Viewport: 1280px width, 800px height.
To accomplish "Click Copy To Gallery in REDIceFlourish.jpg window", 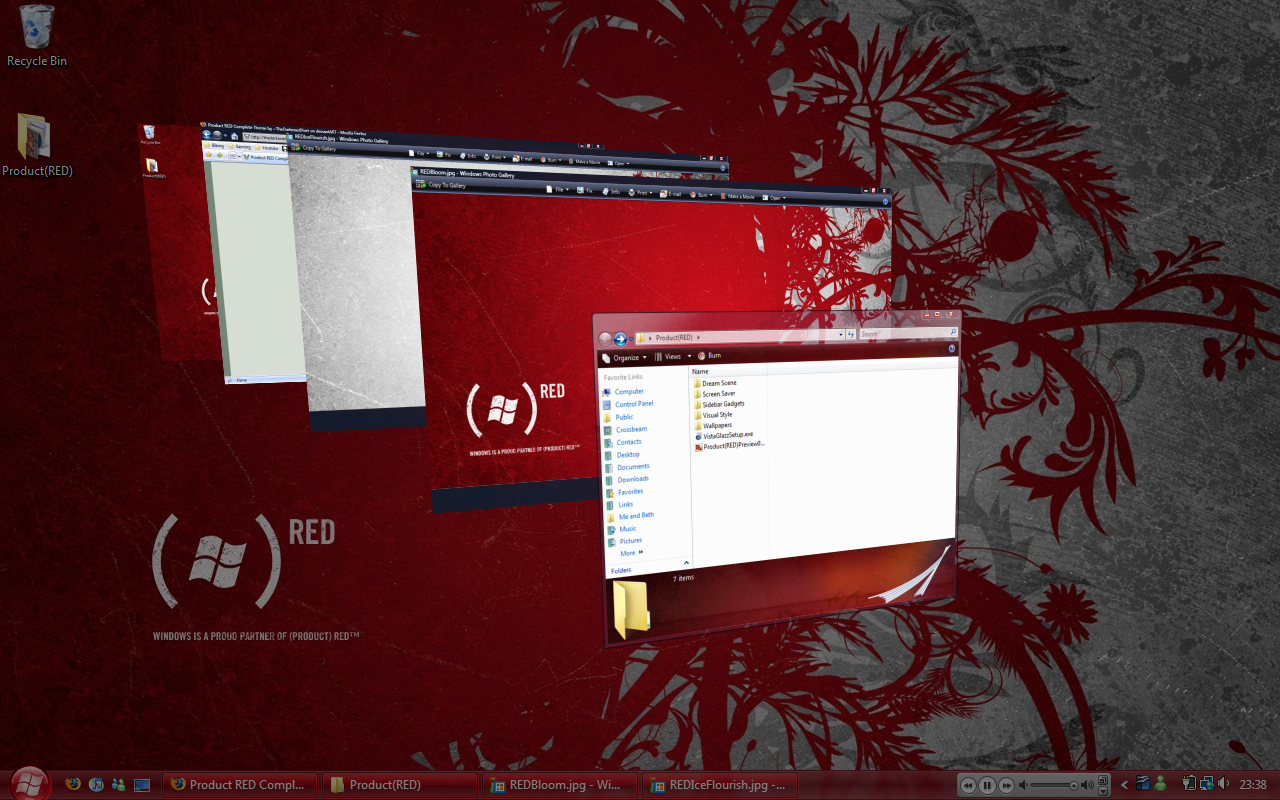I will point(313,148).
